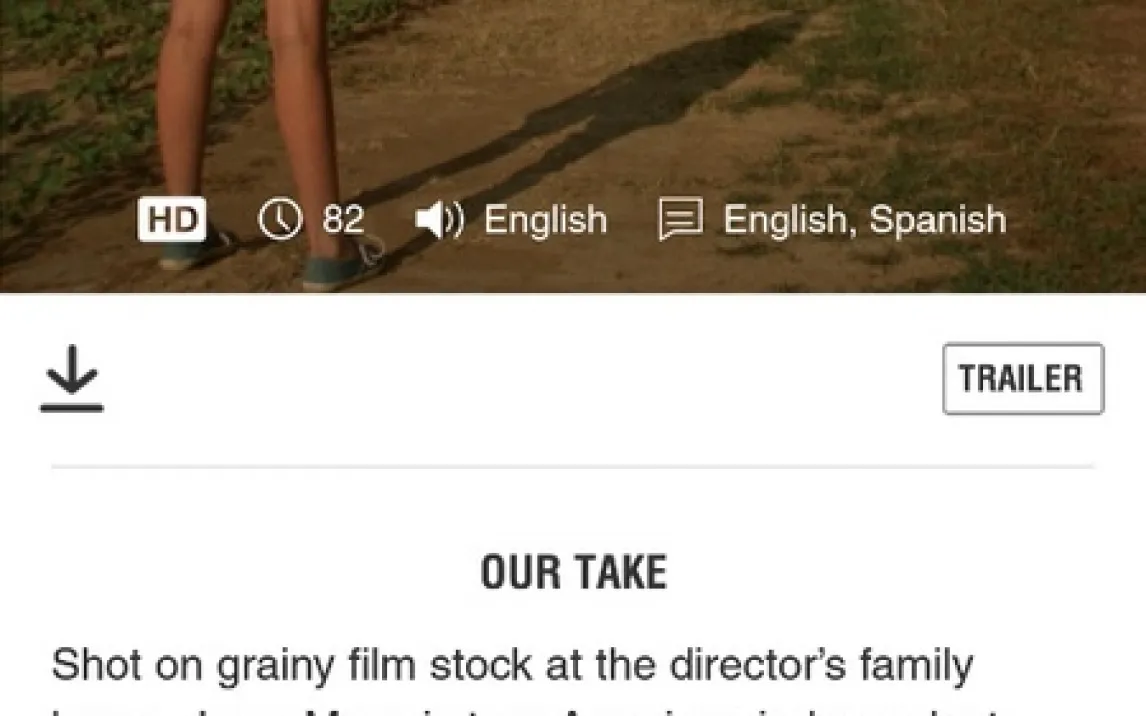1146x716 pixels.
Task: Tap the Spanish subtitle language text
Action: (938, 219)
